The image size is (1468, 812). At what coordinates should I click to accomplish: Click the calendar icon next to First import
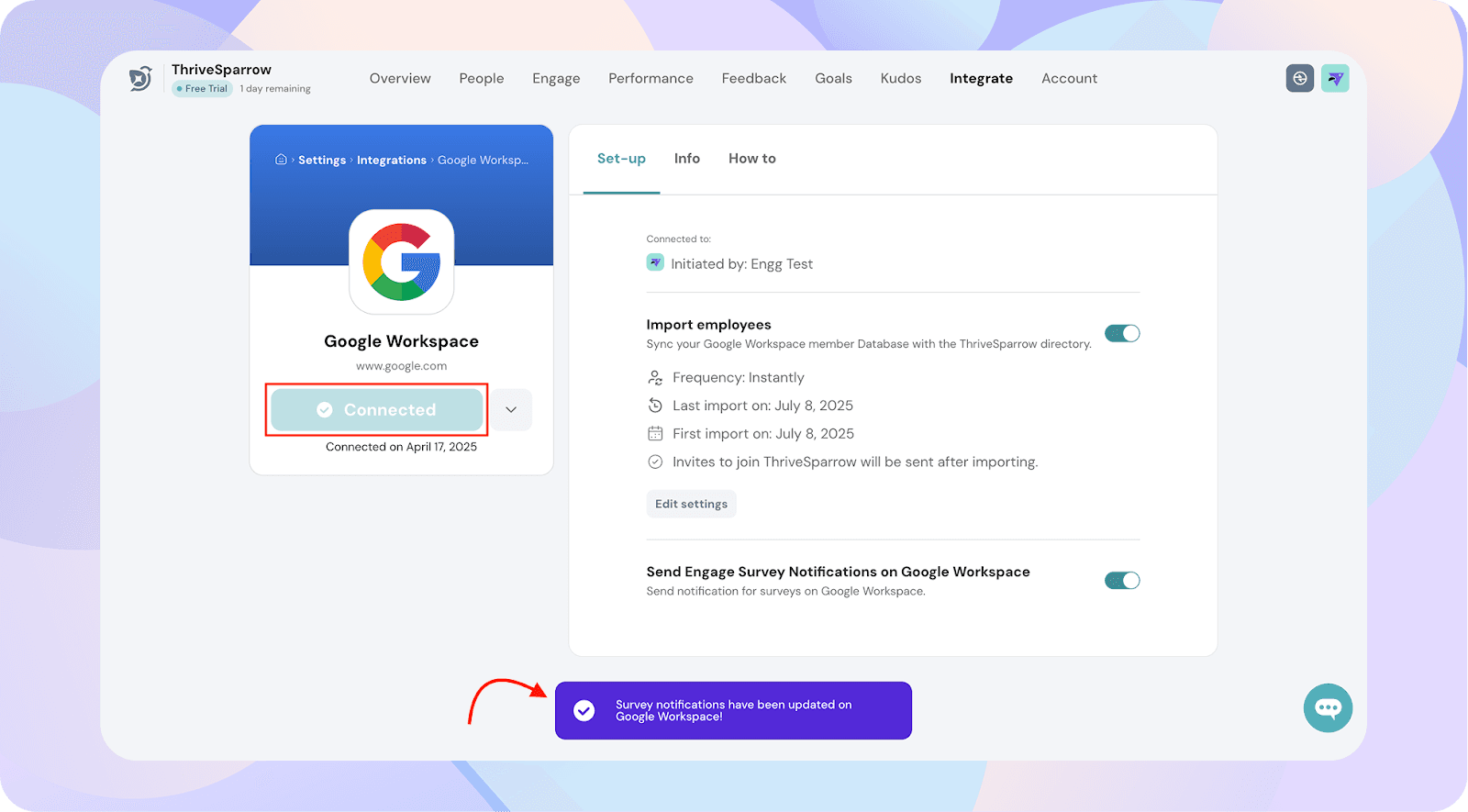[x=655, y=434]
